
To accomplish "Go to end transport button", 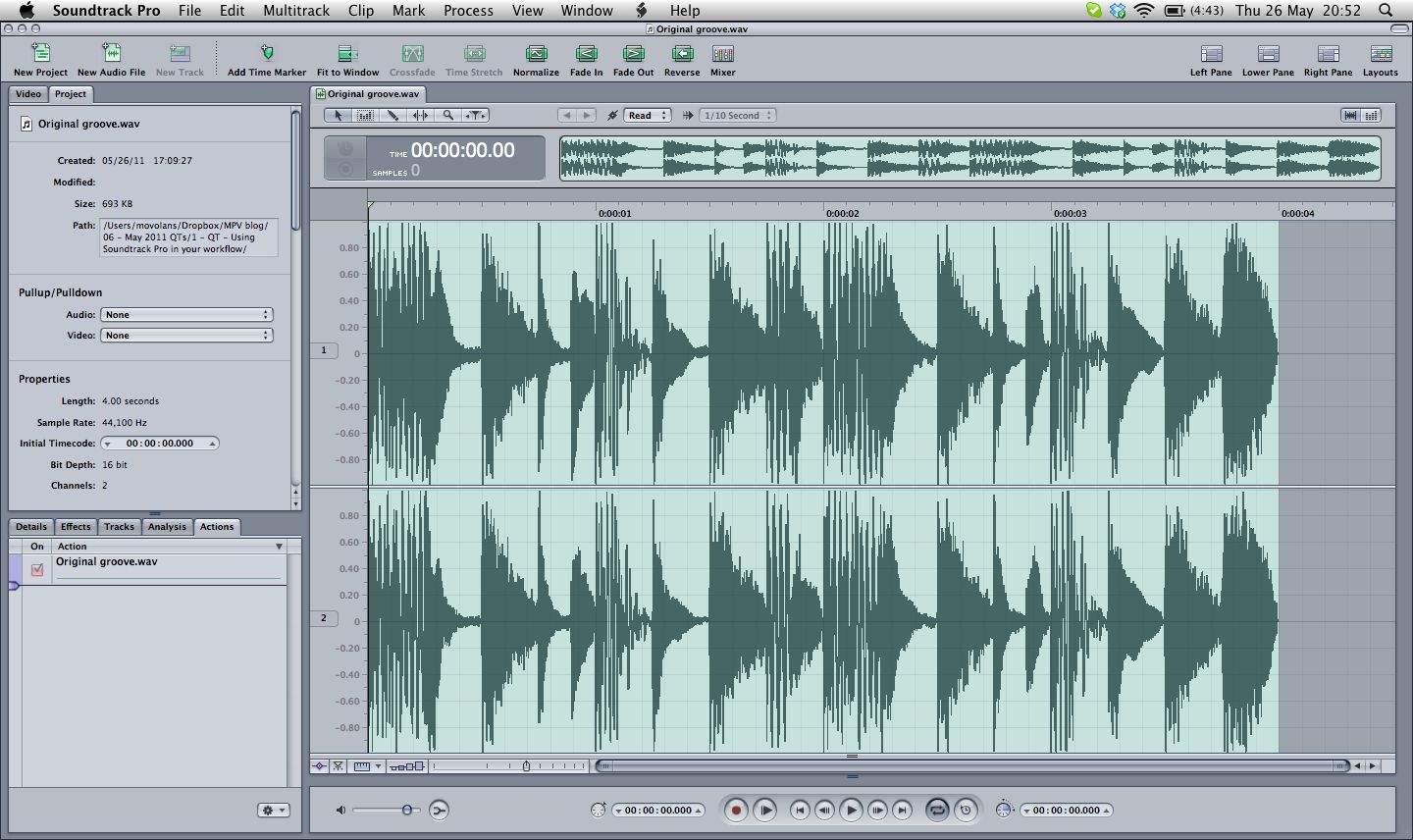I will pos(903,810).
